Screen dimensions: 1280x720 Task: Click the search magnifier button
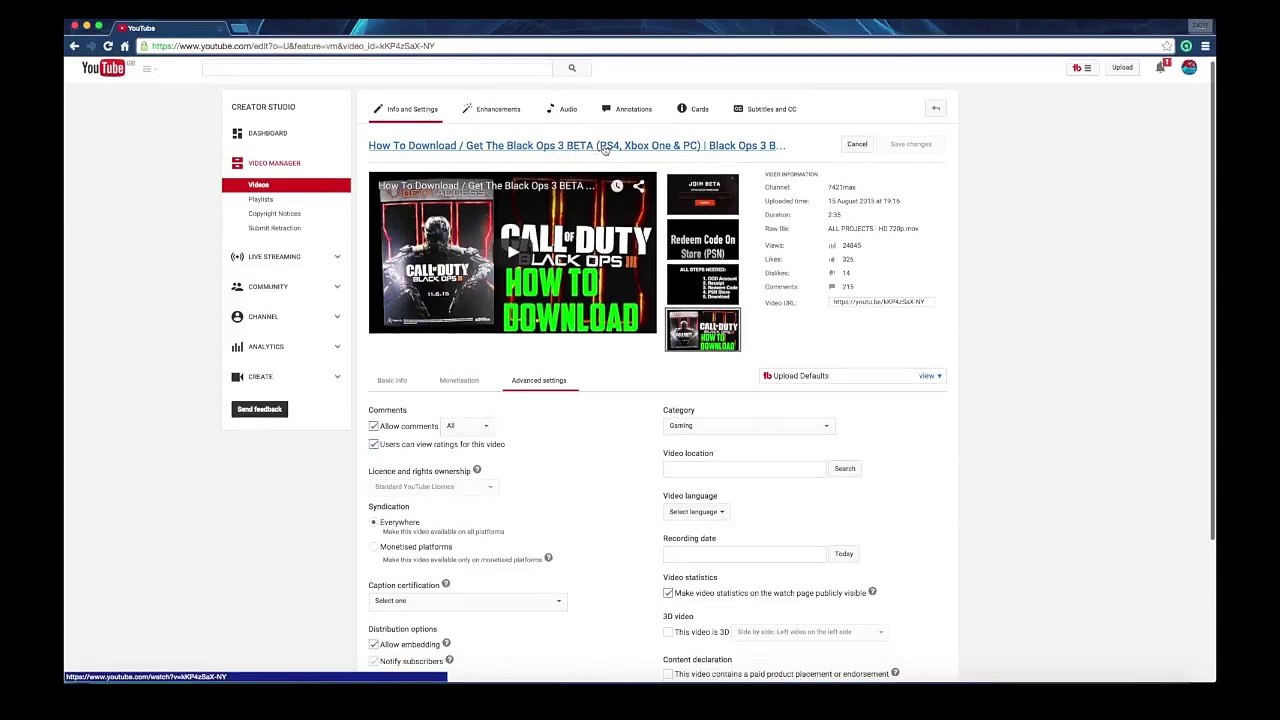click(572, 68)
